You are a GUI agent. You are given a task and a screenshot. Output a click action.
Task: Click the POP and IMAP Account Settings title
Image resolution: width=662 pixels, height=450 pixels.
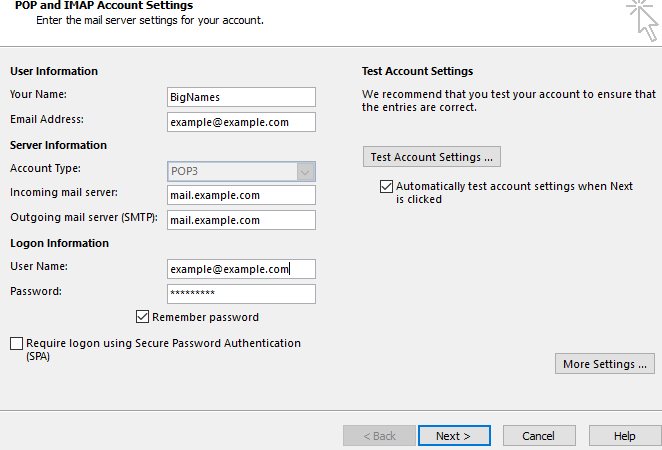[104, 6]
